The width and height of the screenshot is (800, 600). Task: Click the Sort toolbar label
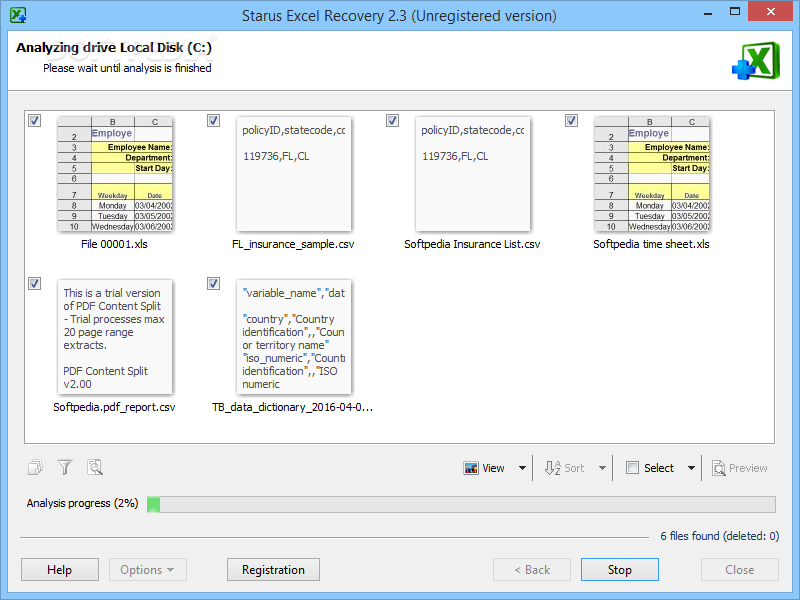[574, 468]
